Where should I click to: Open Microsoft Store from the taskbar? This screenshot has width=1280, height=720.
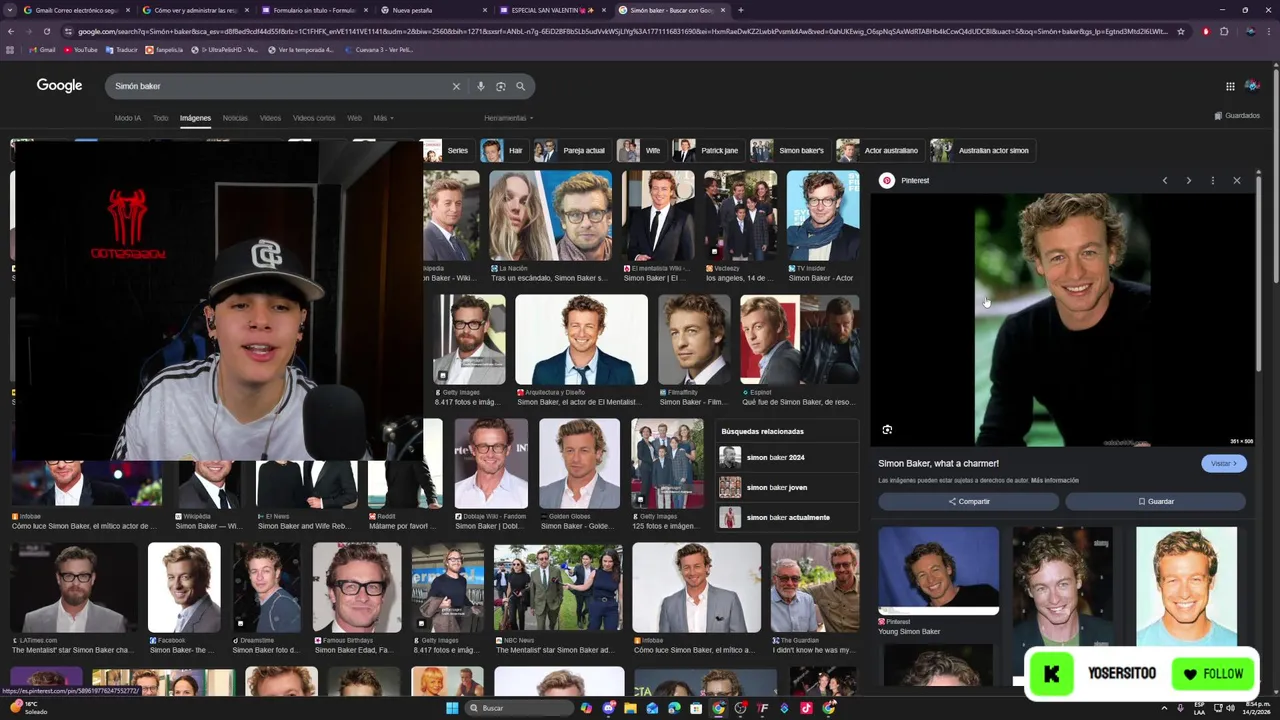[x=696, y=708]
